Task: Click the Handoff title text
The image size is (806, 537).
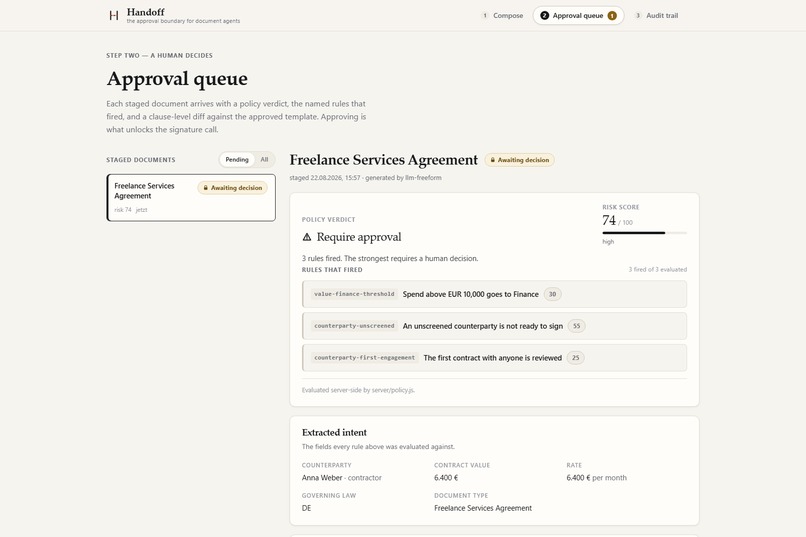Action: pyautogui.click(x=145, y=12)
